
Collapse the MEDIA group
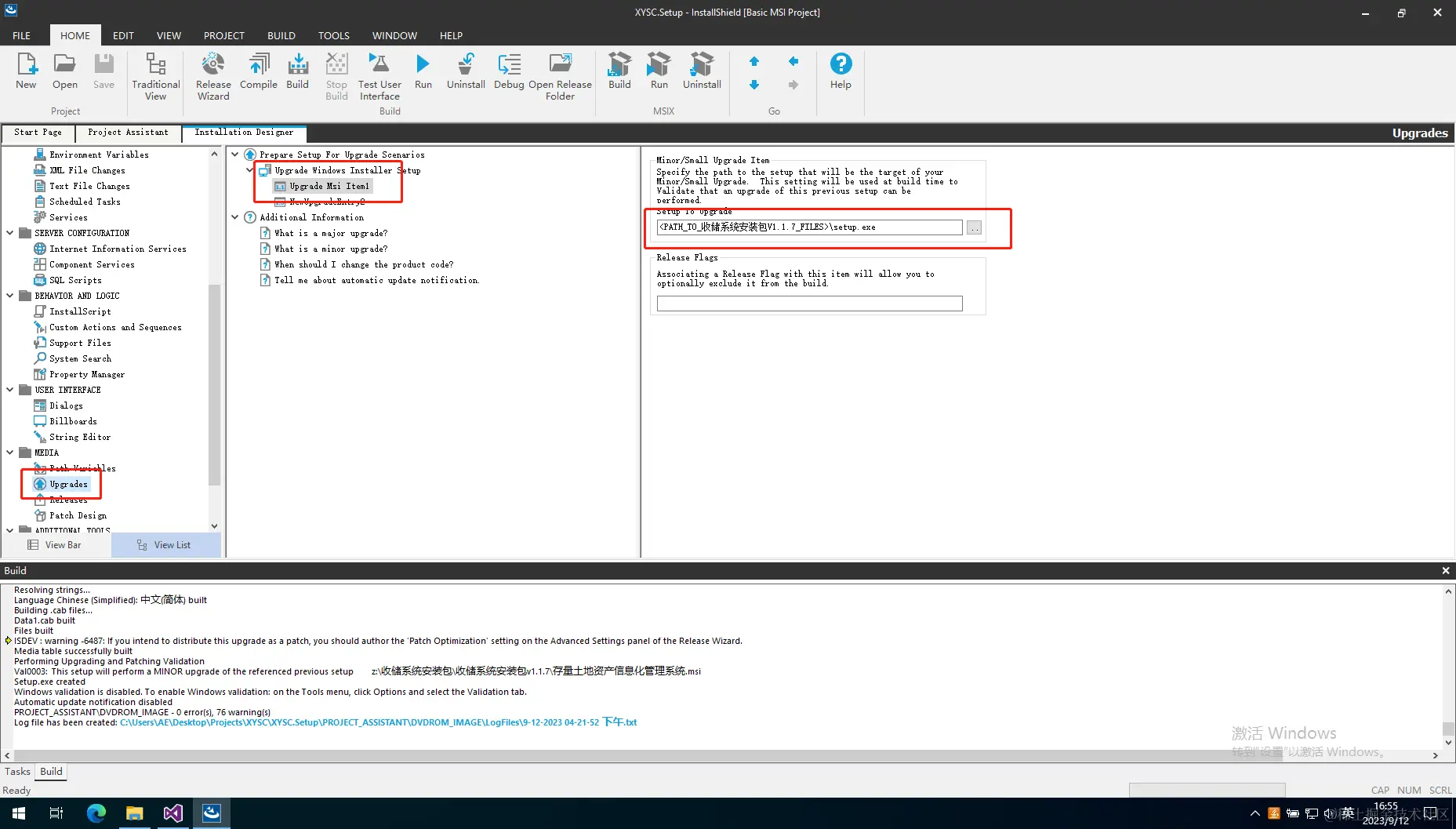click(10, 453)
